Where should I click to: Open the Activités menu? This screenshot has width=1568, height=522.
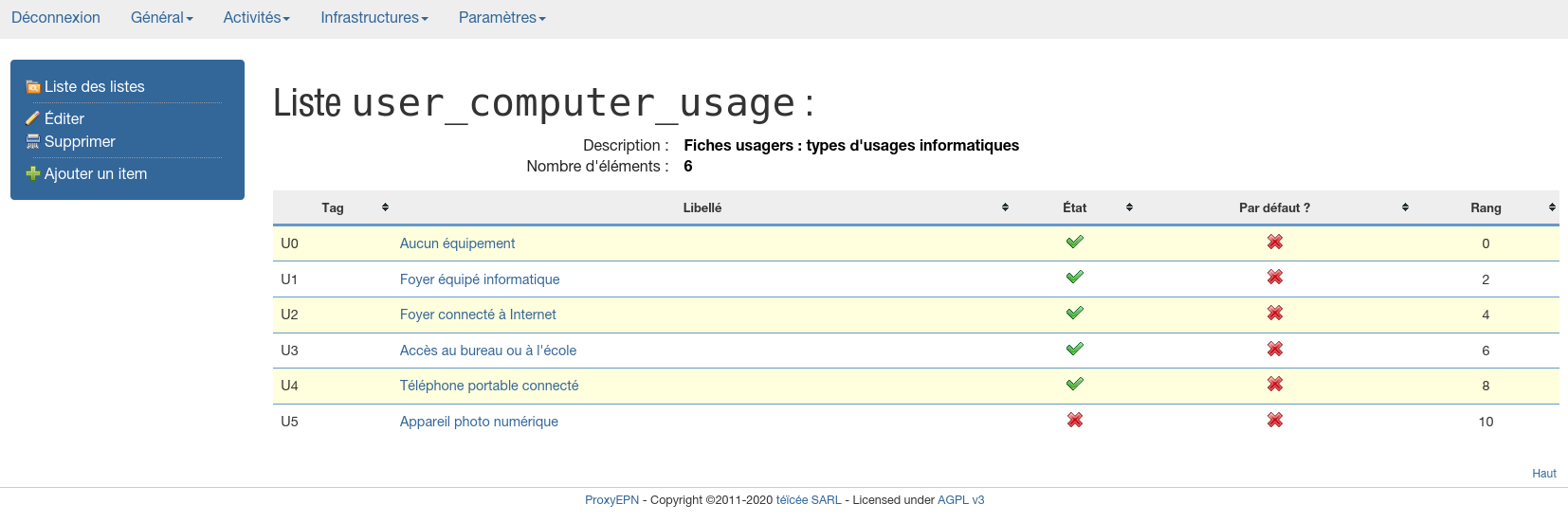pos(256,18)
